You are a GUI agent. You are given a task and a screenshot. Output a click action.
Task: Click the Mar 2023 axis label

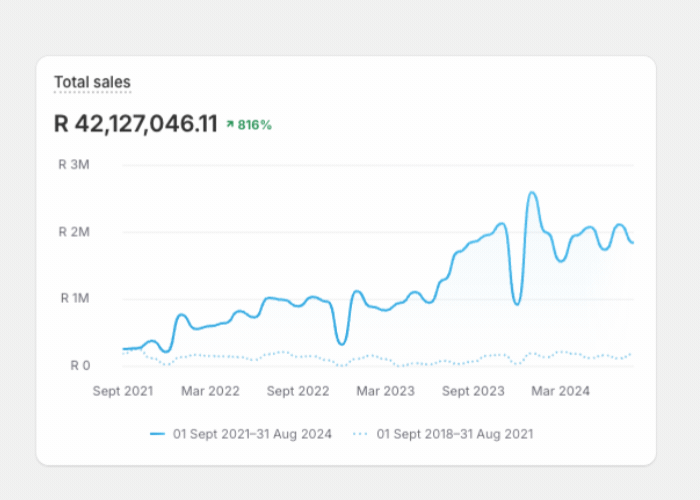[x=385, y=391]
